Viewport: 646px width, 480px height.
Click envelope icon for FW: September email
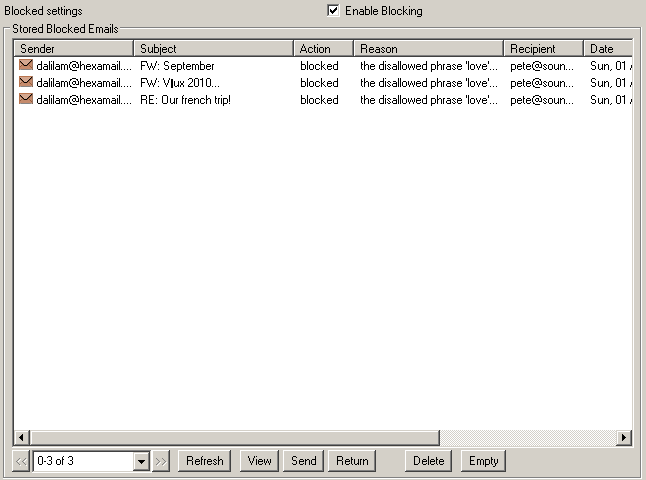click(26, 66)
